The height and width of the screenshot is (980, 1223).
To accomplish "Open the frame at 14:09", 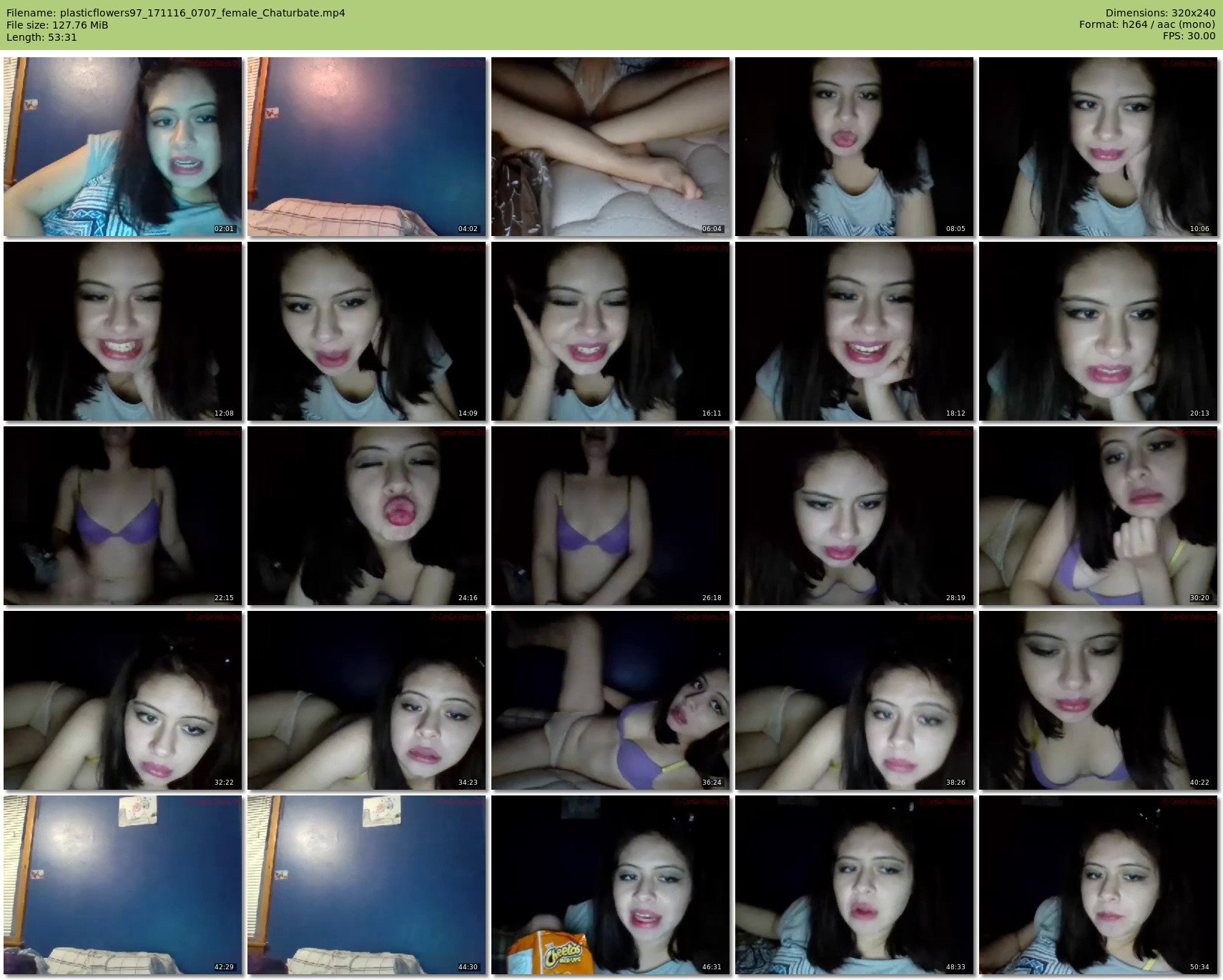I will 366,331.
